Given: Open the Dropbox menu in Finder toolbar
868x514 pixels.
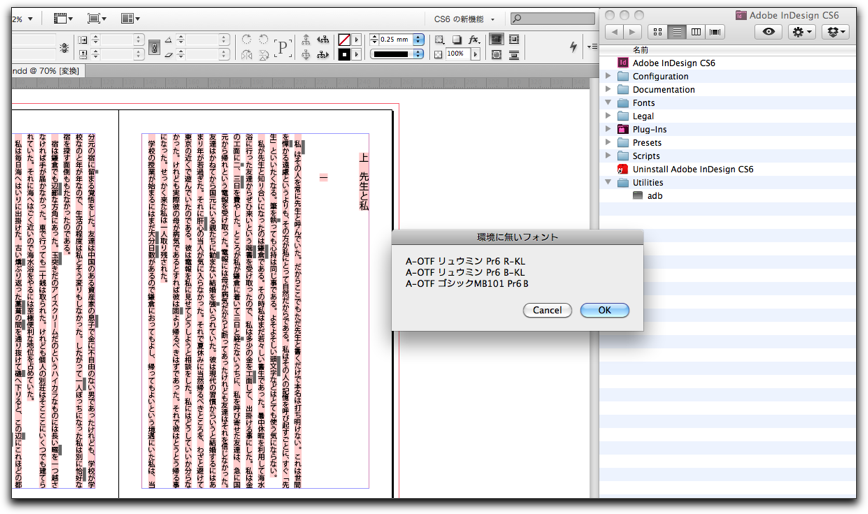Looking at the screenshot, I should pos(835,32).
